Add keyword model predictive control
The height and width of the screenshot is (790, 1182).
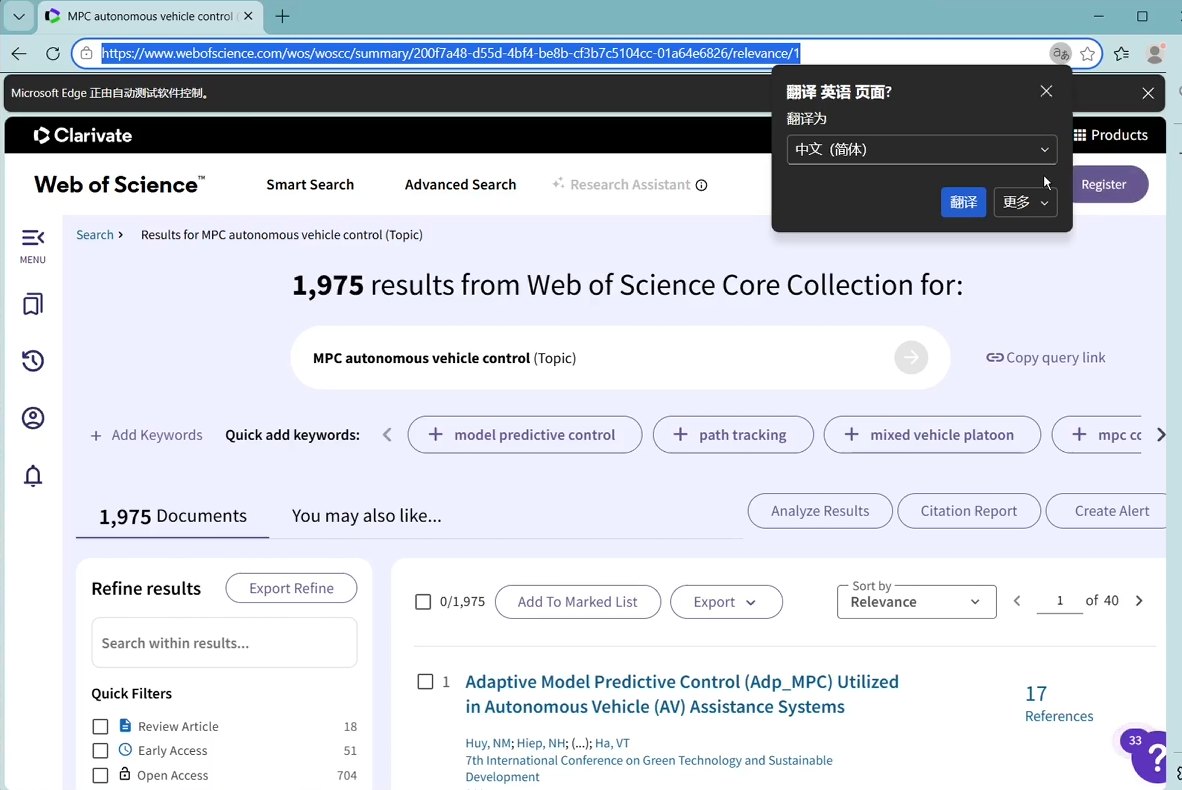pyautogui.click(x=525, y=435)
